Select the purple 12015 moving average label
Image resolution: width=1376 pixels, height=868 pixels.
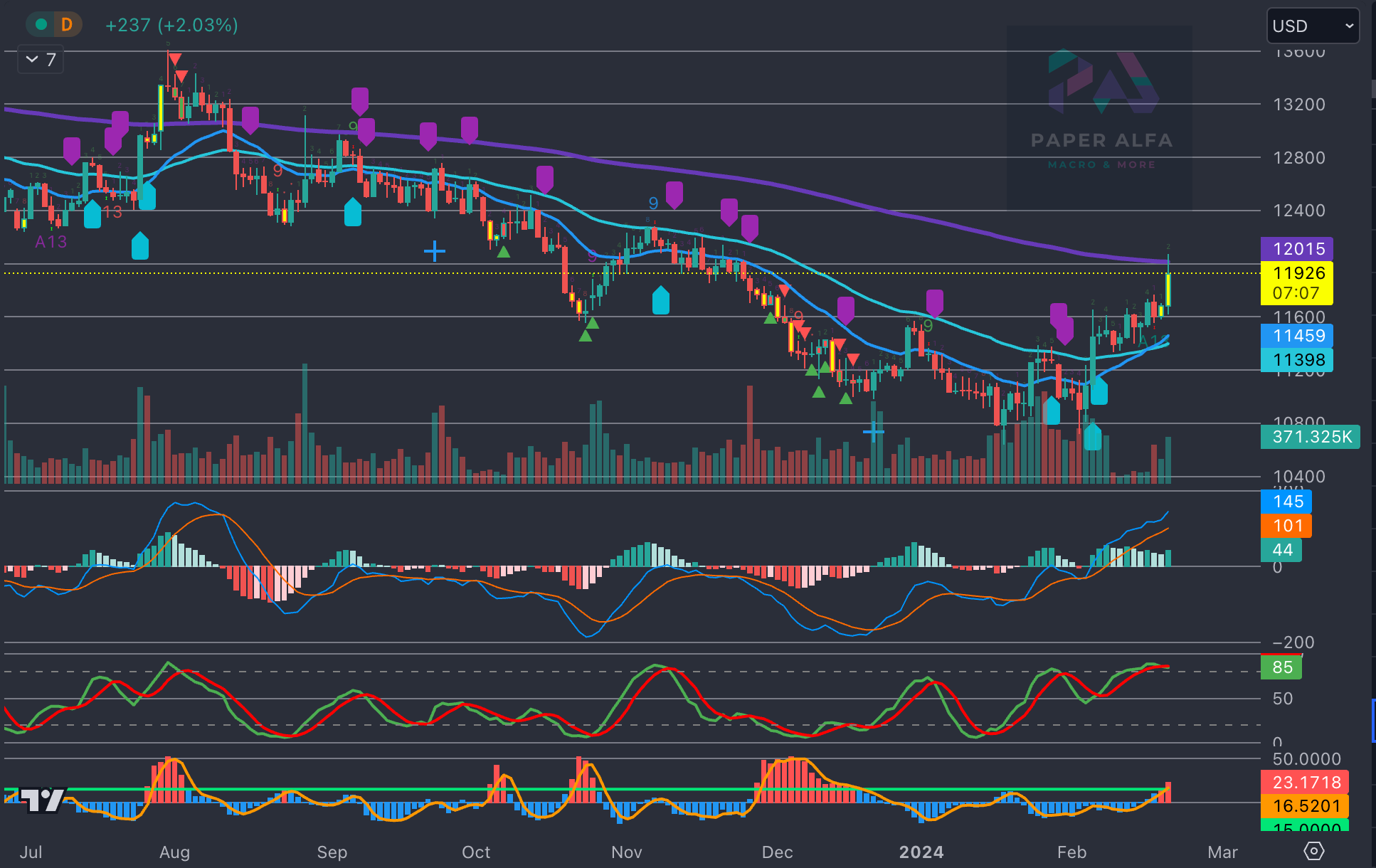(1296, 249)
